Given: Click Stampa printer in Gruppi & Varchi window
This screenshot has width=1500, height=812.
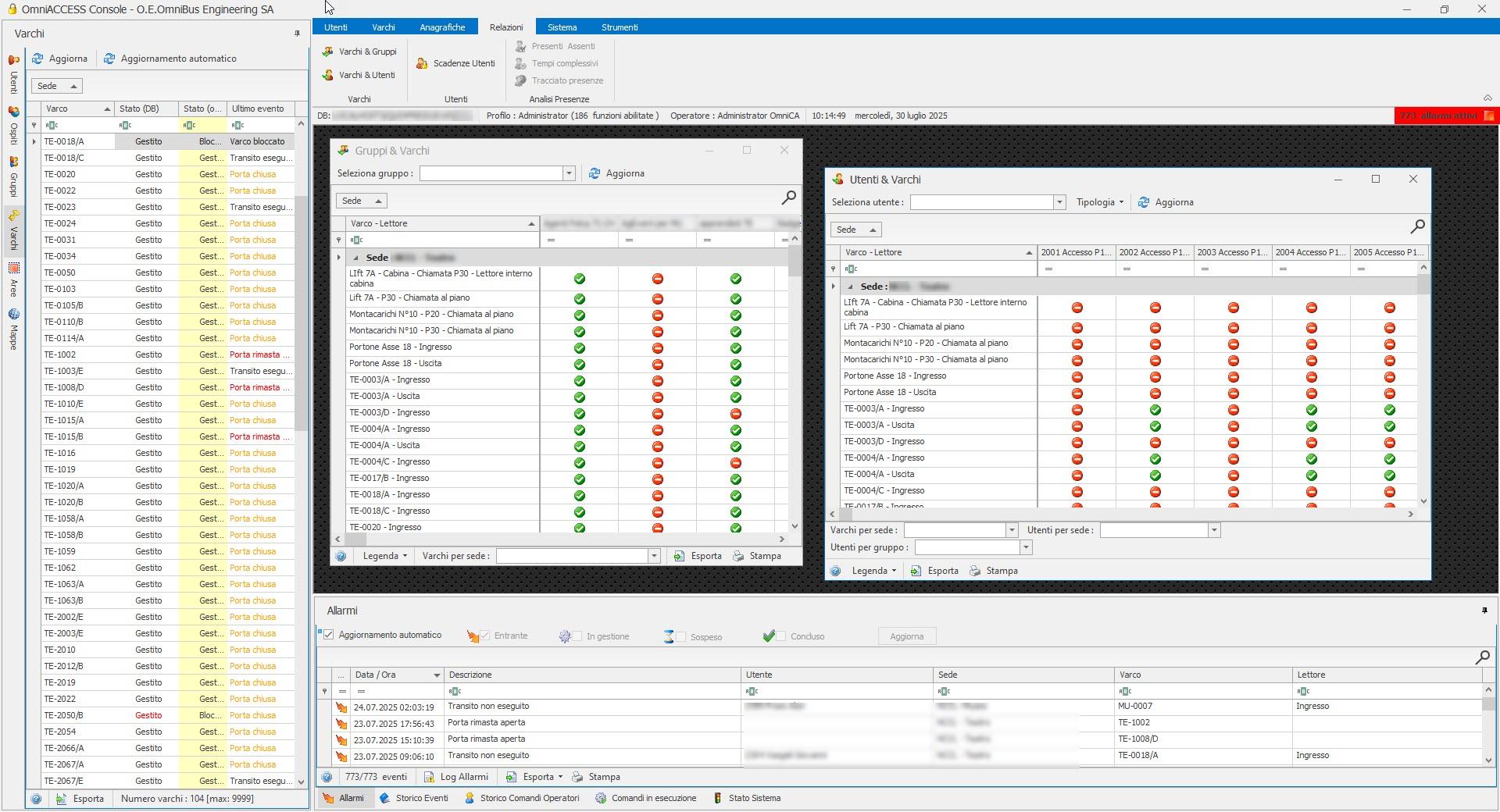Looking at the screenshot, I should [x=757, y=556].
